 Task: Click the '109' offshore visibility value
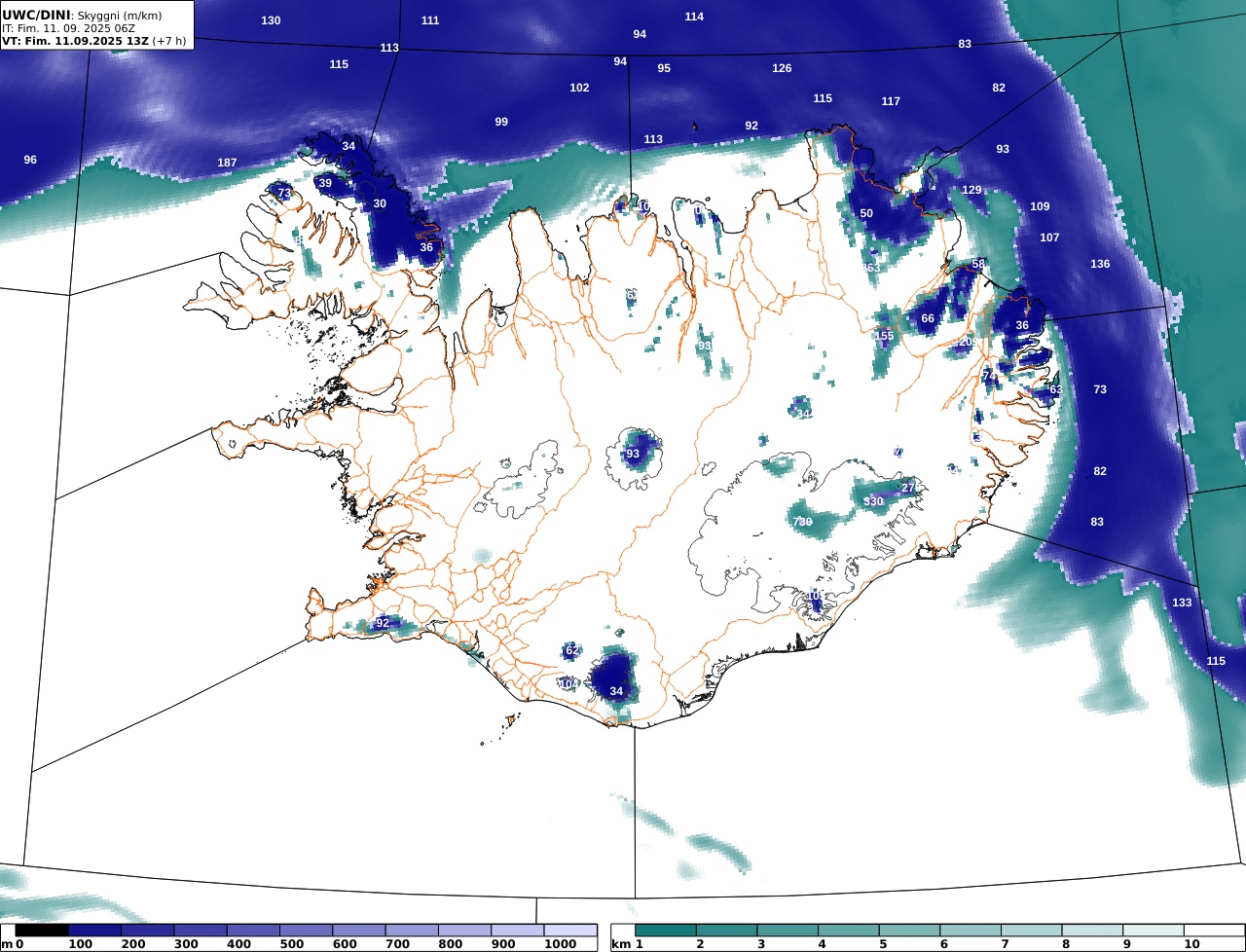pyautogui.click(x=1040, y=207)
